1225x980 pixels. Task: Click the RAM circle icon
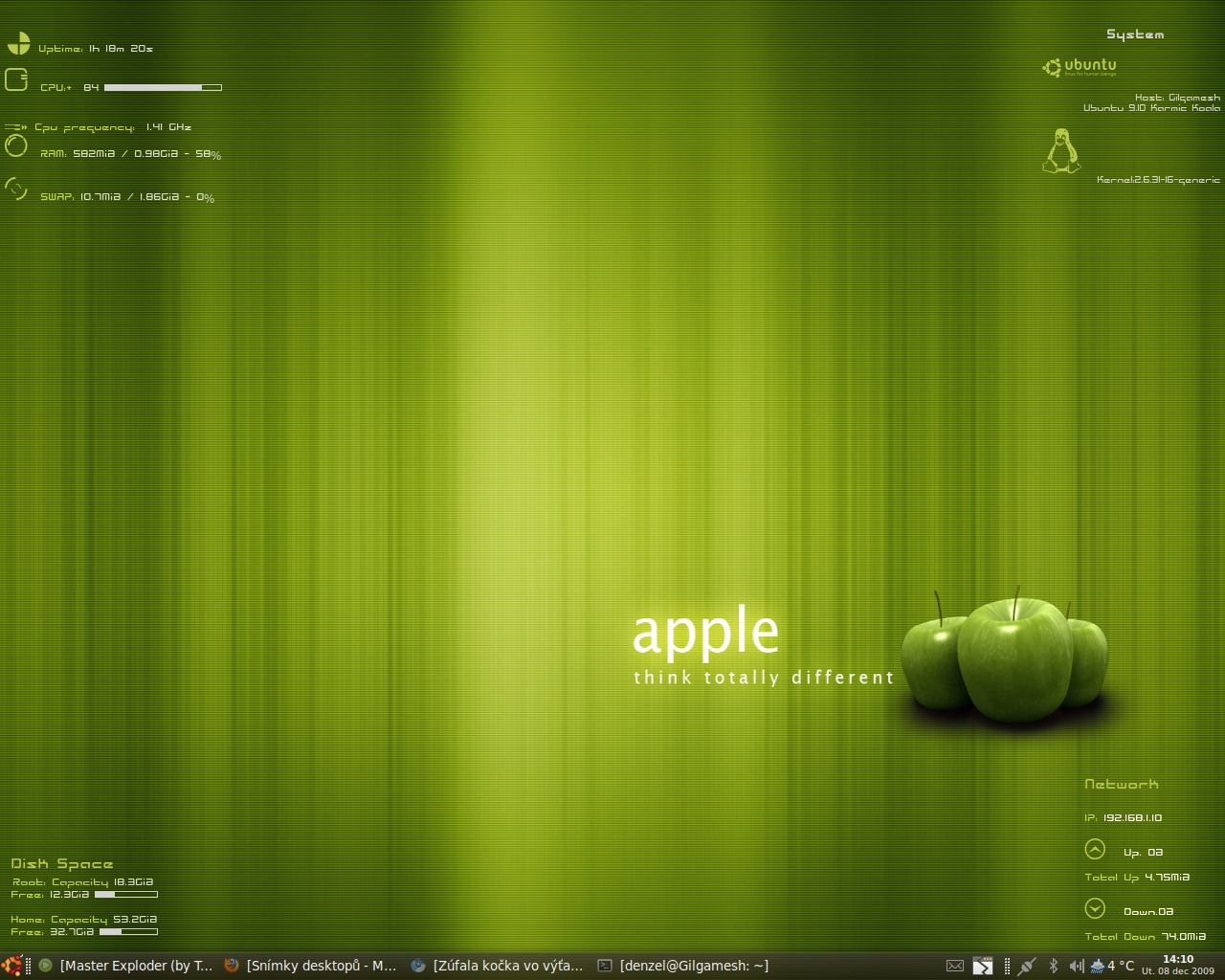pyautogui.click(x=16, y=145)
